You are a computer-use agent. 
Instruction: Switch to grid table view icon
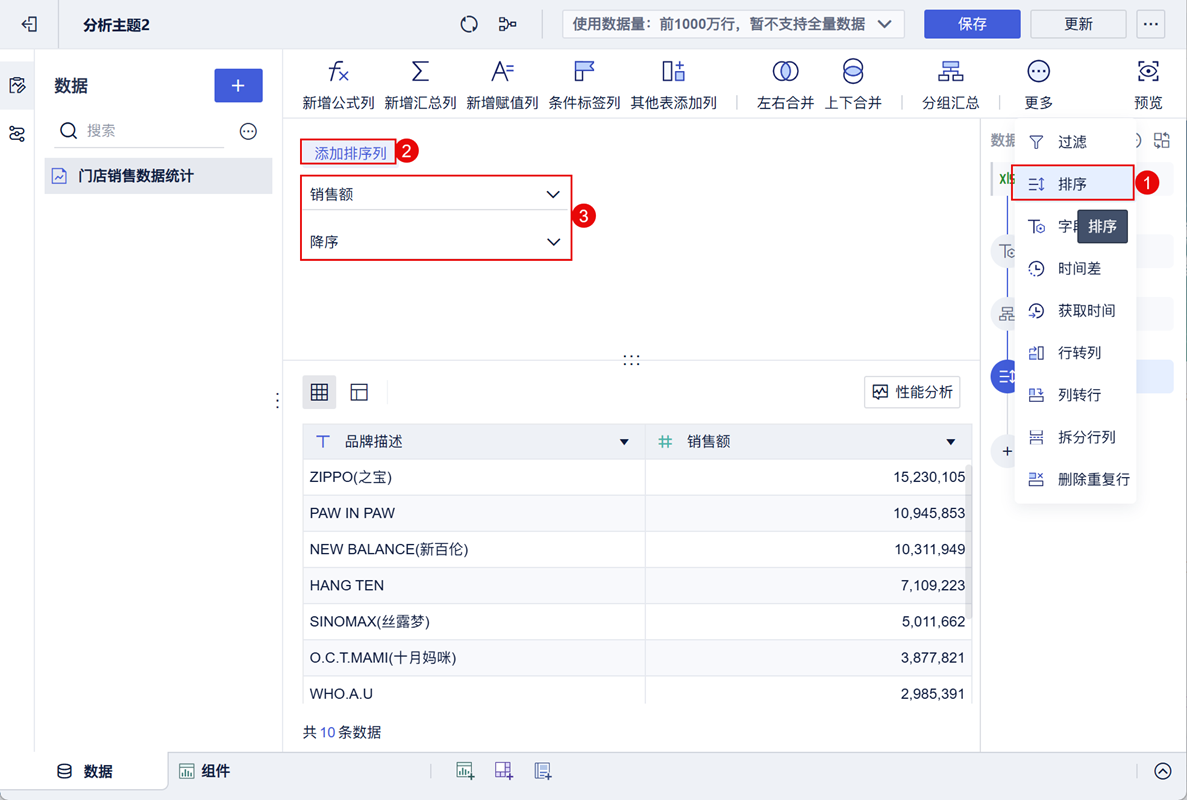tap(319, 392)
